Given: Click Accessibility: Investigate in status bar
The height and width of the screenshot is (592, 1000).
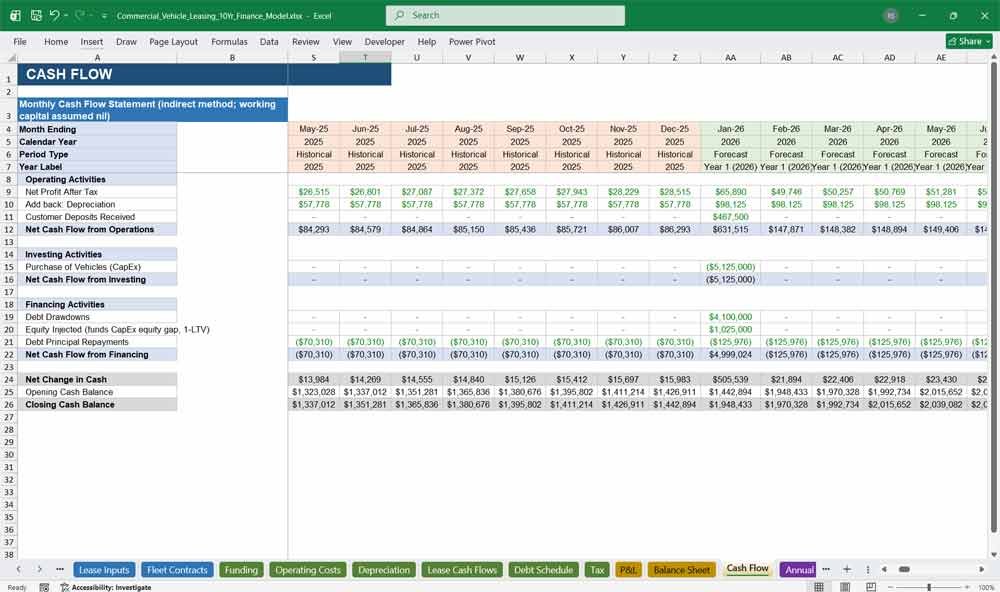Looking at the screenshot, I should [106, 587].
